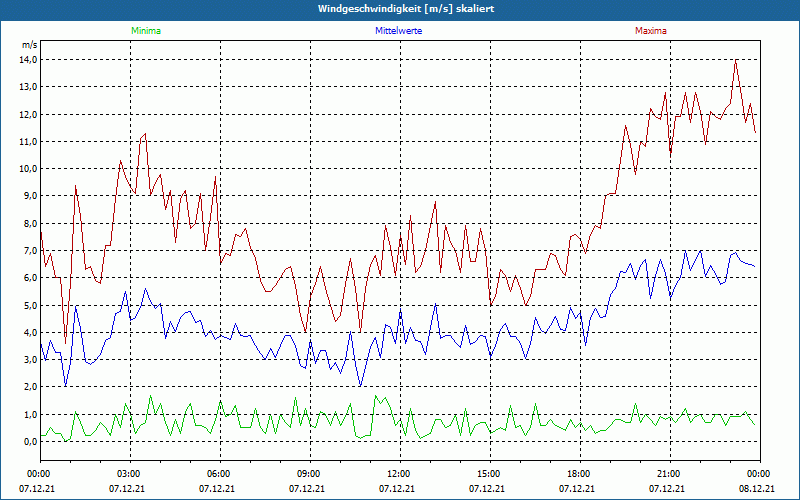Click the 10,0 y-axis value

click(x=29, y=169)
